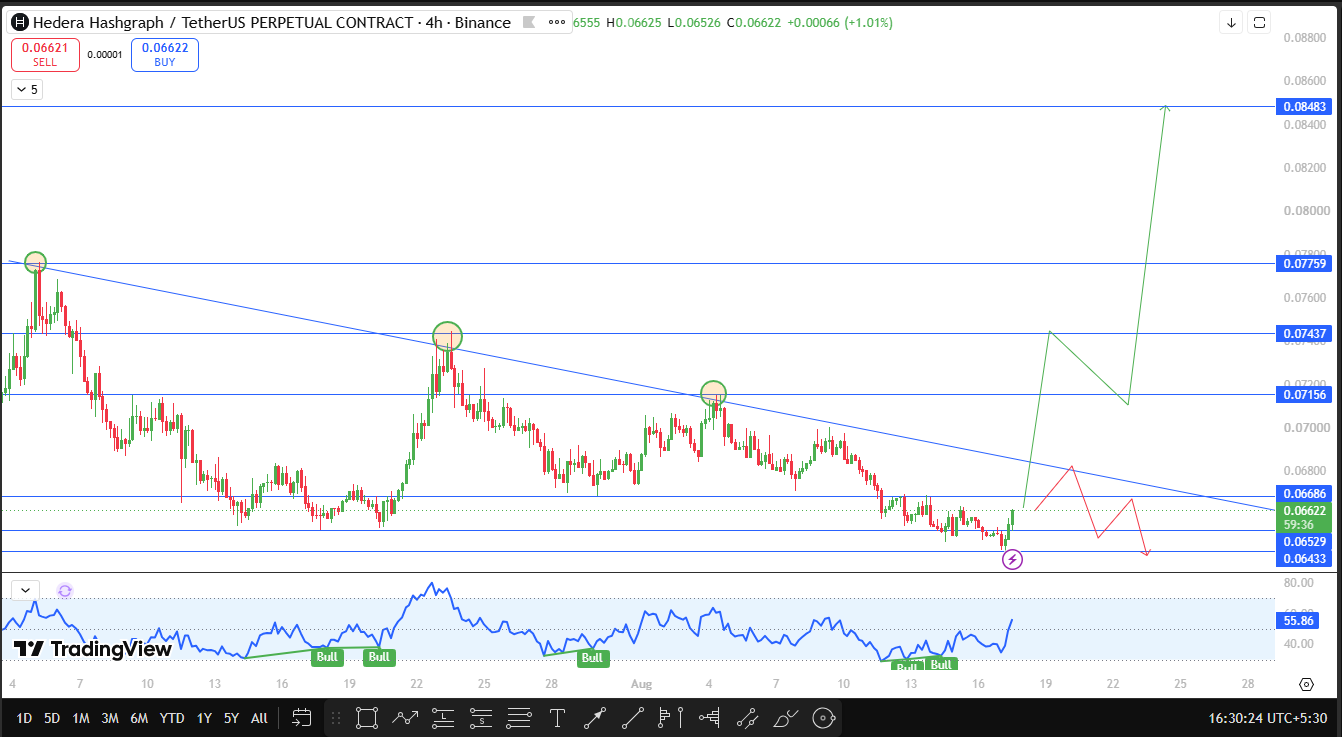Set range to All
Image resolution: width=1342 pixels, height=737 pixels.
(x=259, y=718)
